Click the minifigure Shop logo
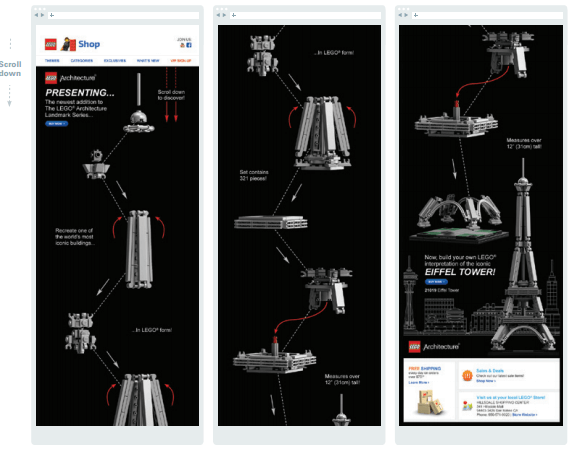Screen dimensions: 583x460 68,44
